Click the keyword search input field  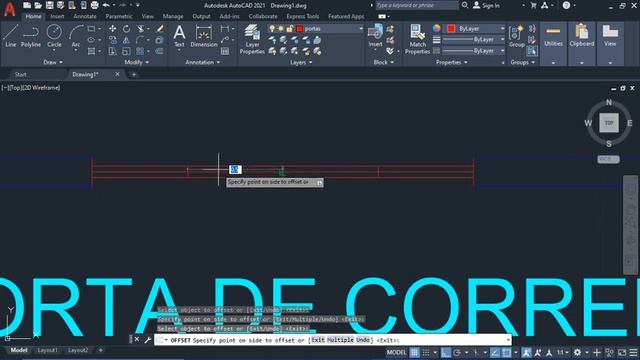(417, 5)
